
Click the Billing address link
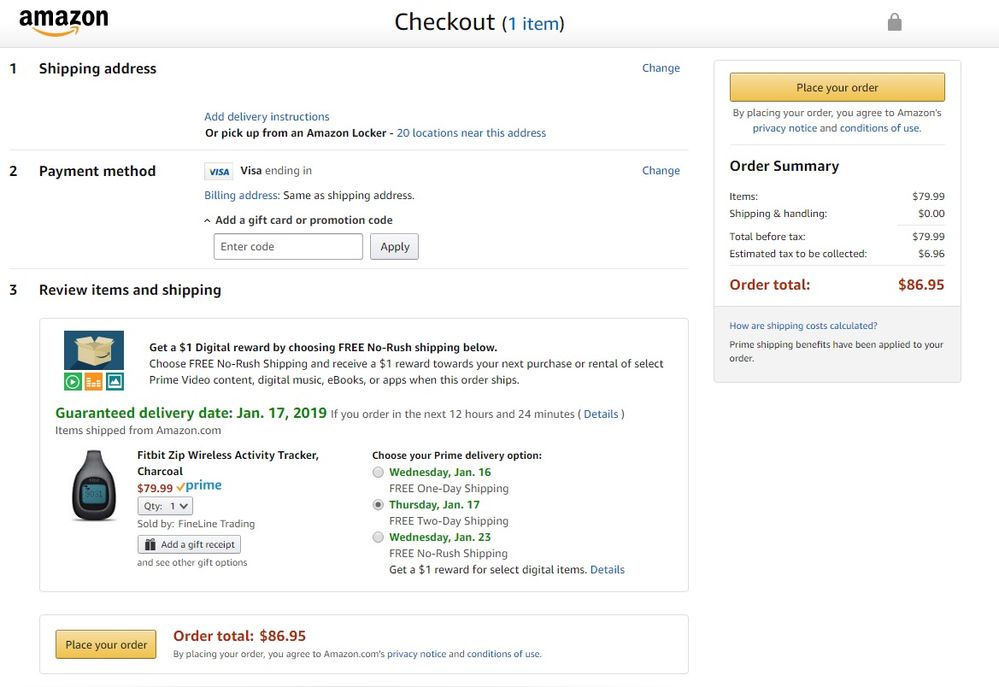click(241, 196)
